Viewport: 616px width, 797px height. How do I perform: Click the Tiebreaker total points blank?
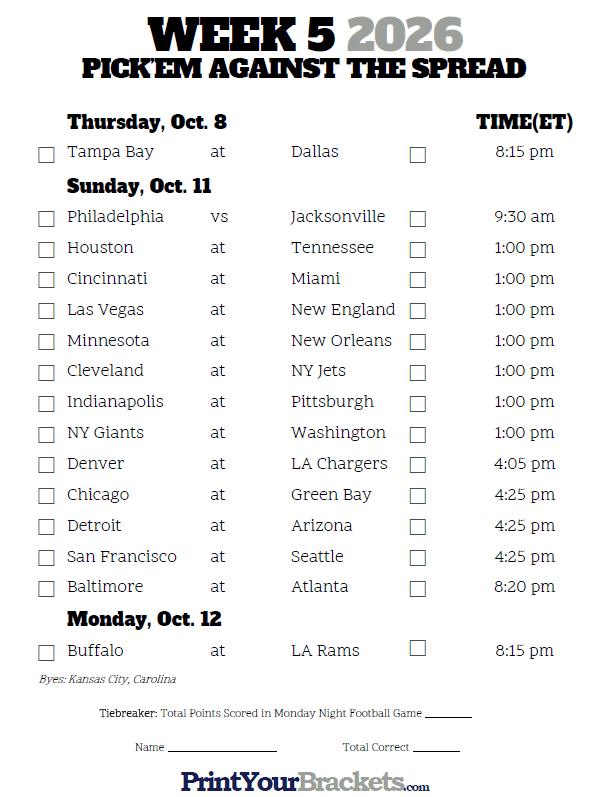click(448, 714)
